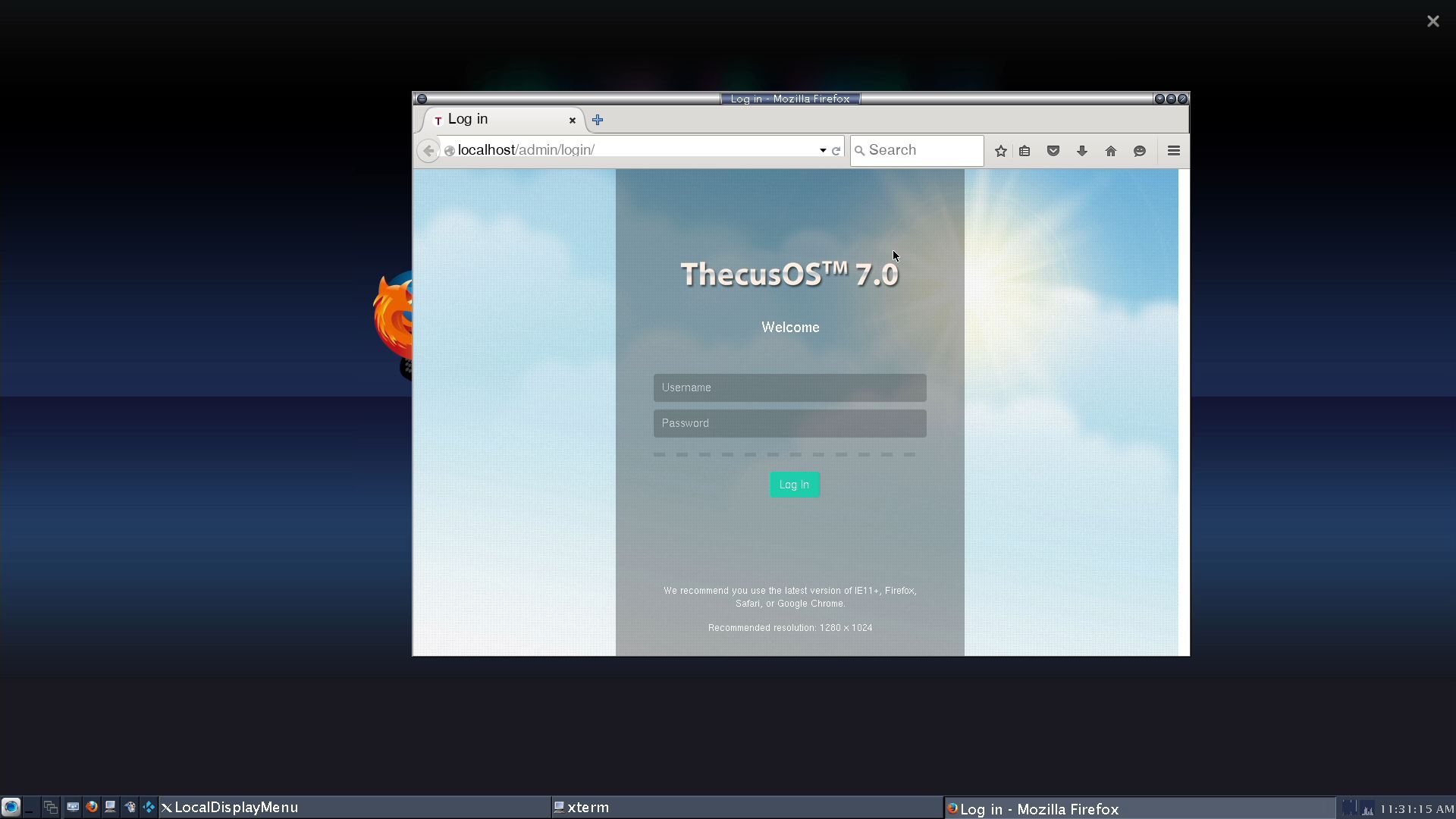Close the Log in tab
This screenshot has height=819, width=1456.
(x=573, y=120)
